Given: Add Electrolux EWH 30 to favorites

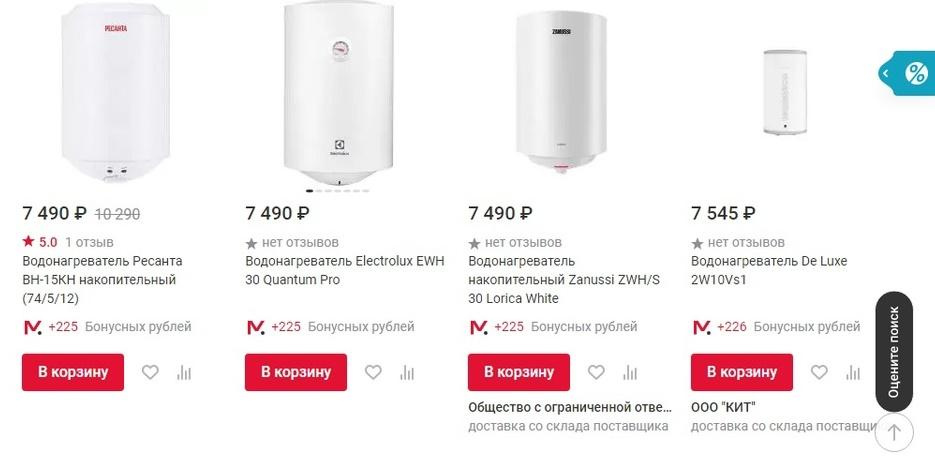Looking at the screenshot, I should click(373, 372).
